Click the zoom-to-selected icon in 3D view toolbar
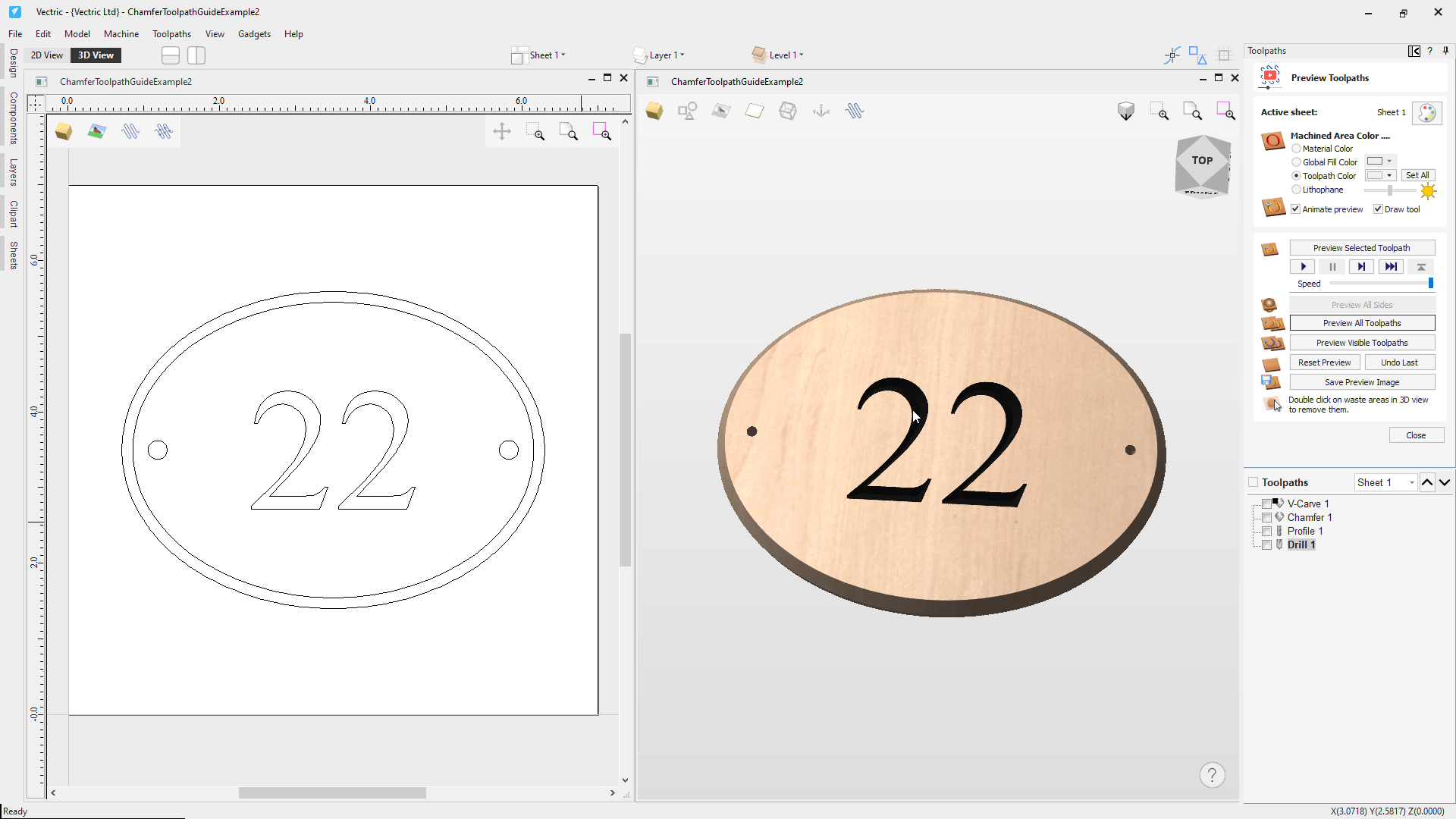The height and width of the screenshot is (819, 1456). coord(1225,111)
